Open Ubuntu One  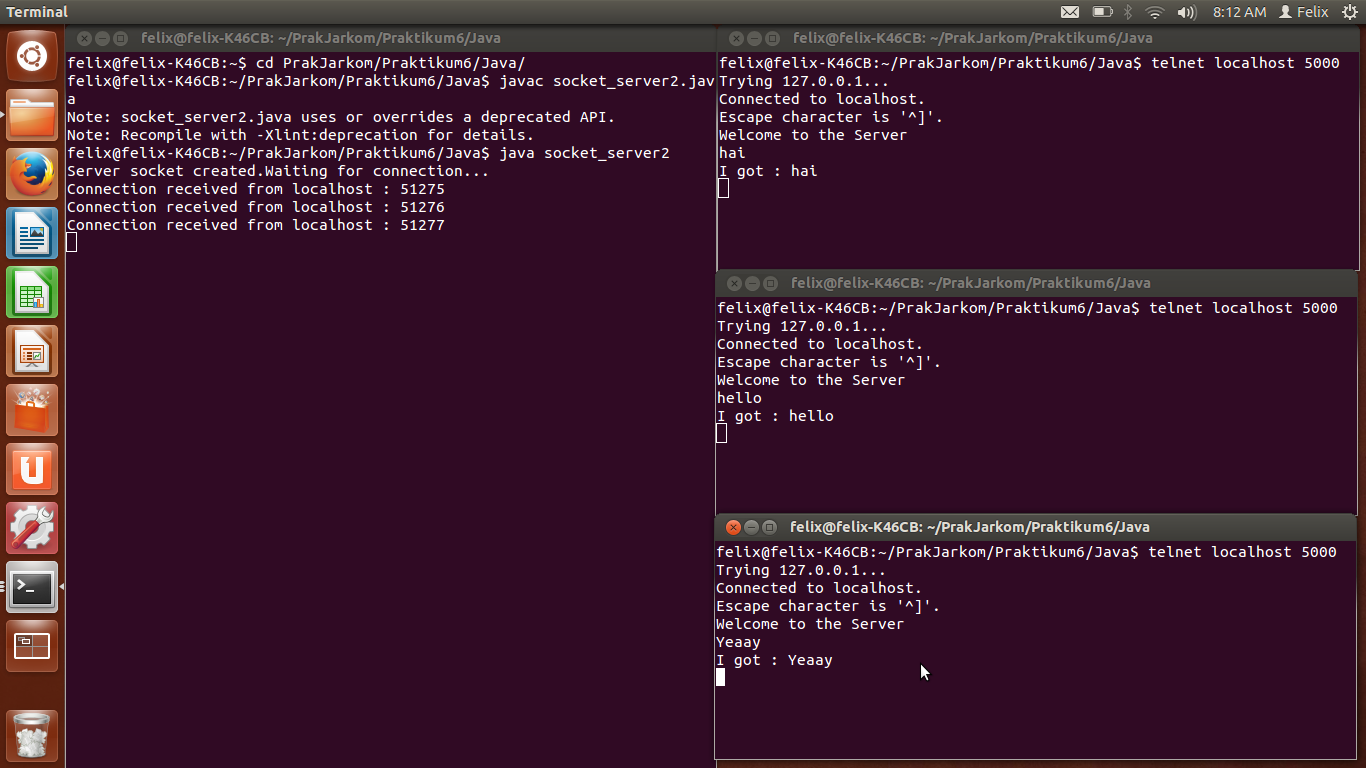[x=32, y=468]
